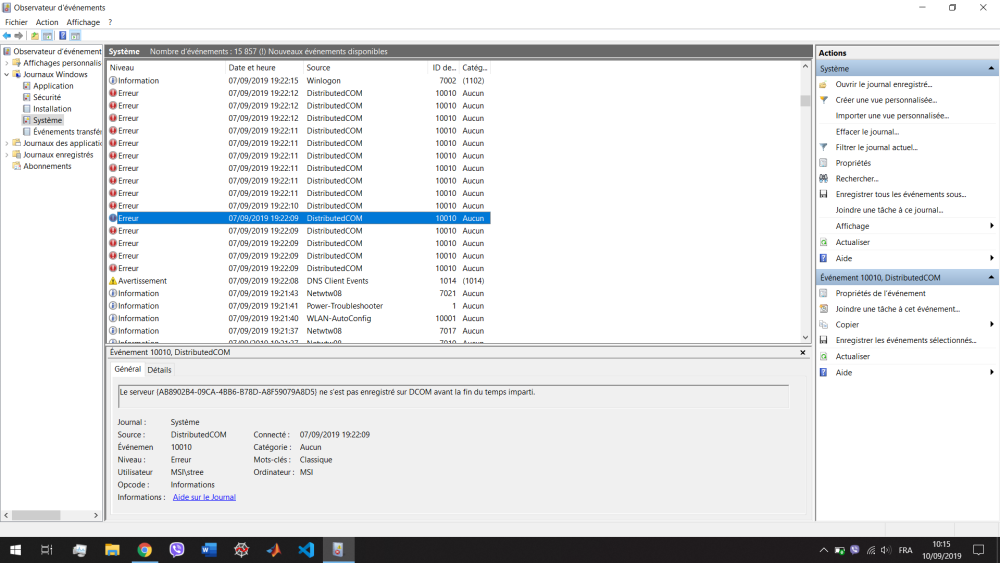Open Google Chrome from the taskbar
Viewport: 1000px width, 563px height.
point(144,550)
